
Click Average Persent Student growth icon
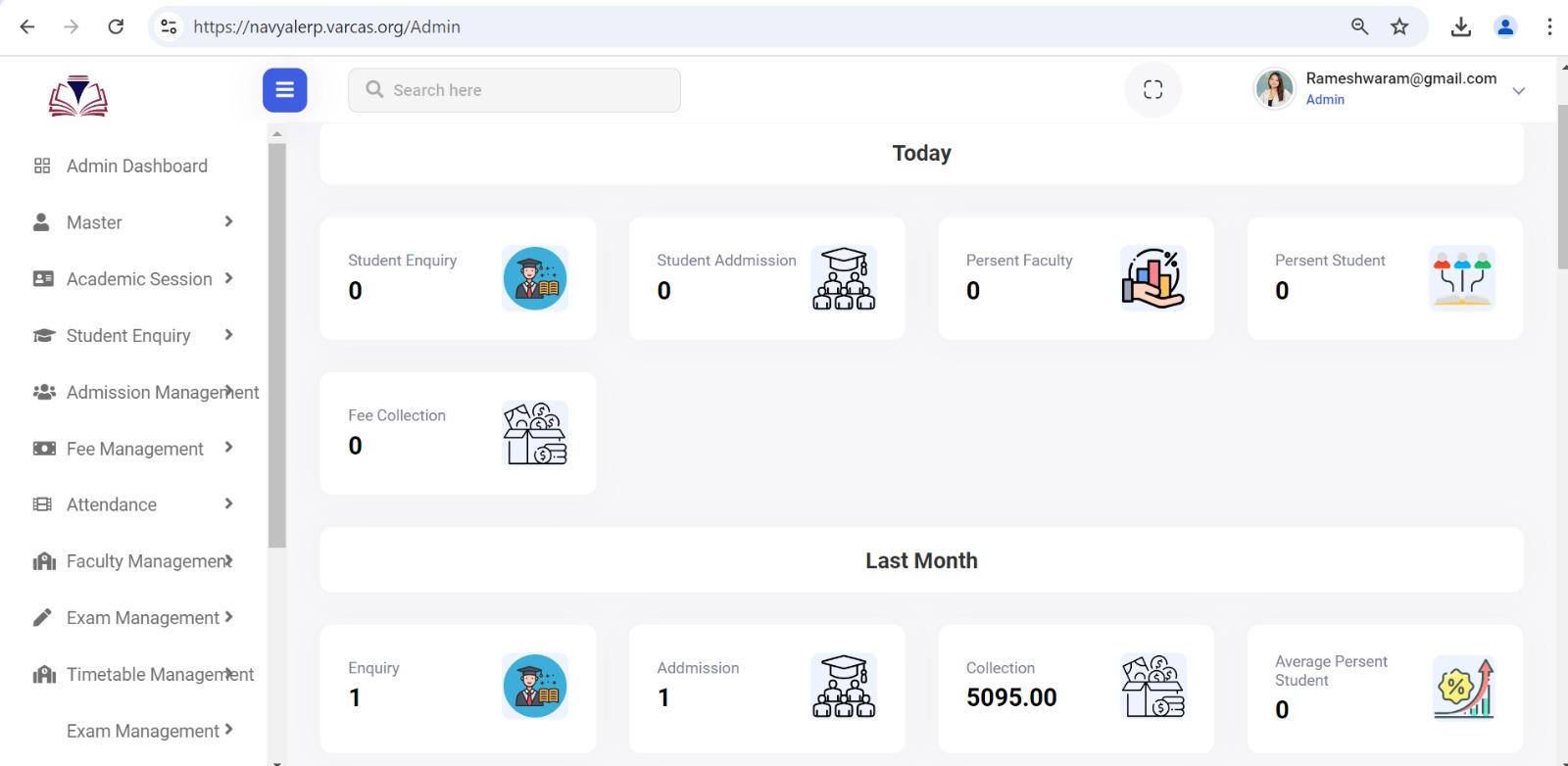pos(1462,688)
